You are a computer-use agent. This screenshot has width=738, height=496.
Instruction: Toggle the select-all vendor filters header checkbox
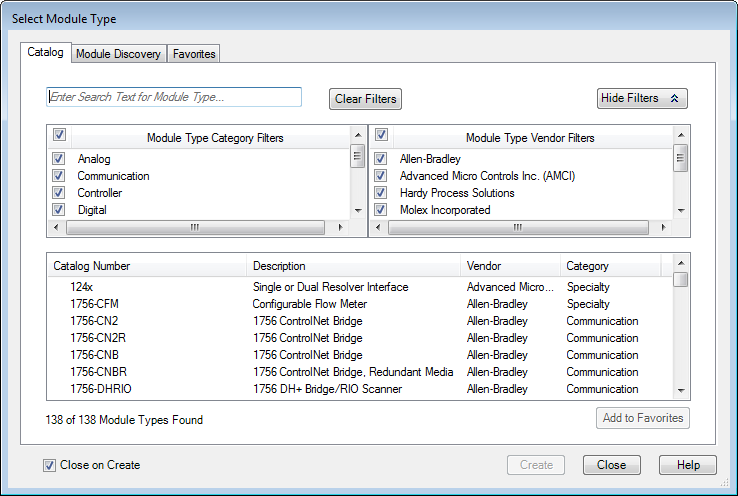point(381,135)
